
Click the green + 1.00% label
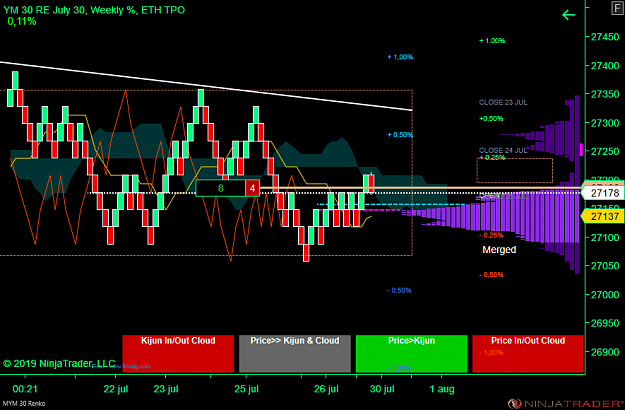492,41
